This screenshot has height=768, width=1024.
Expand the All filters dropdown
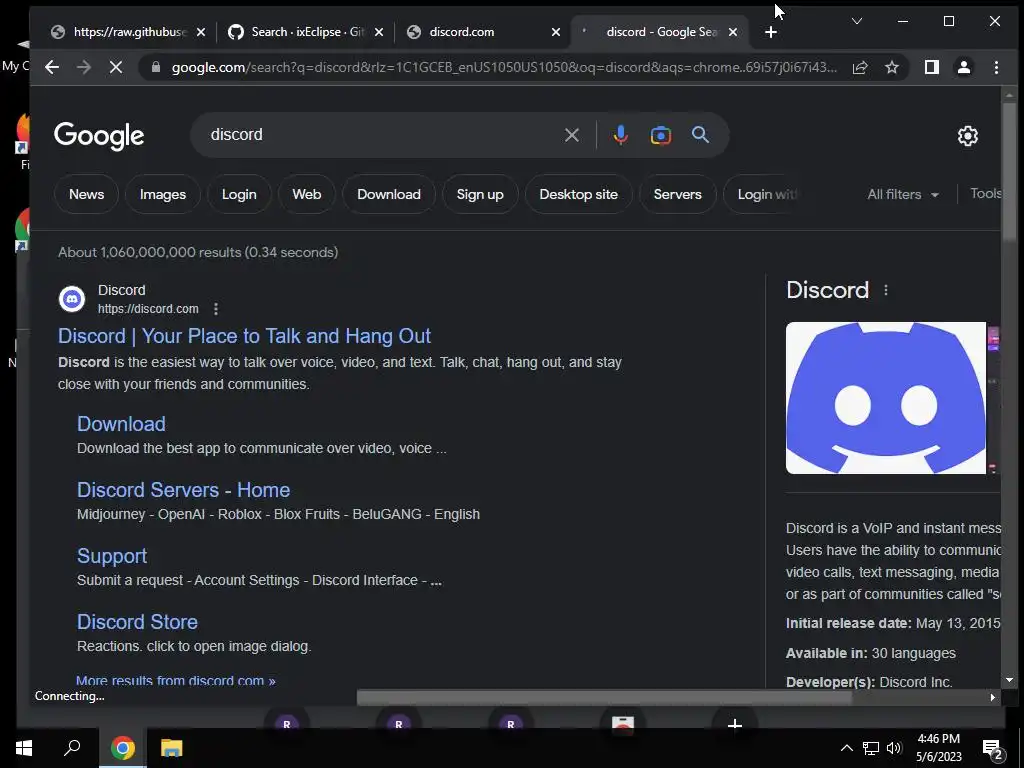pyautogui.click(x=903, y=195)
